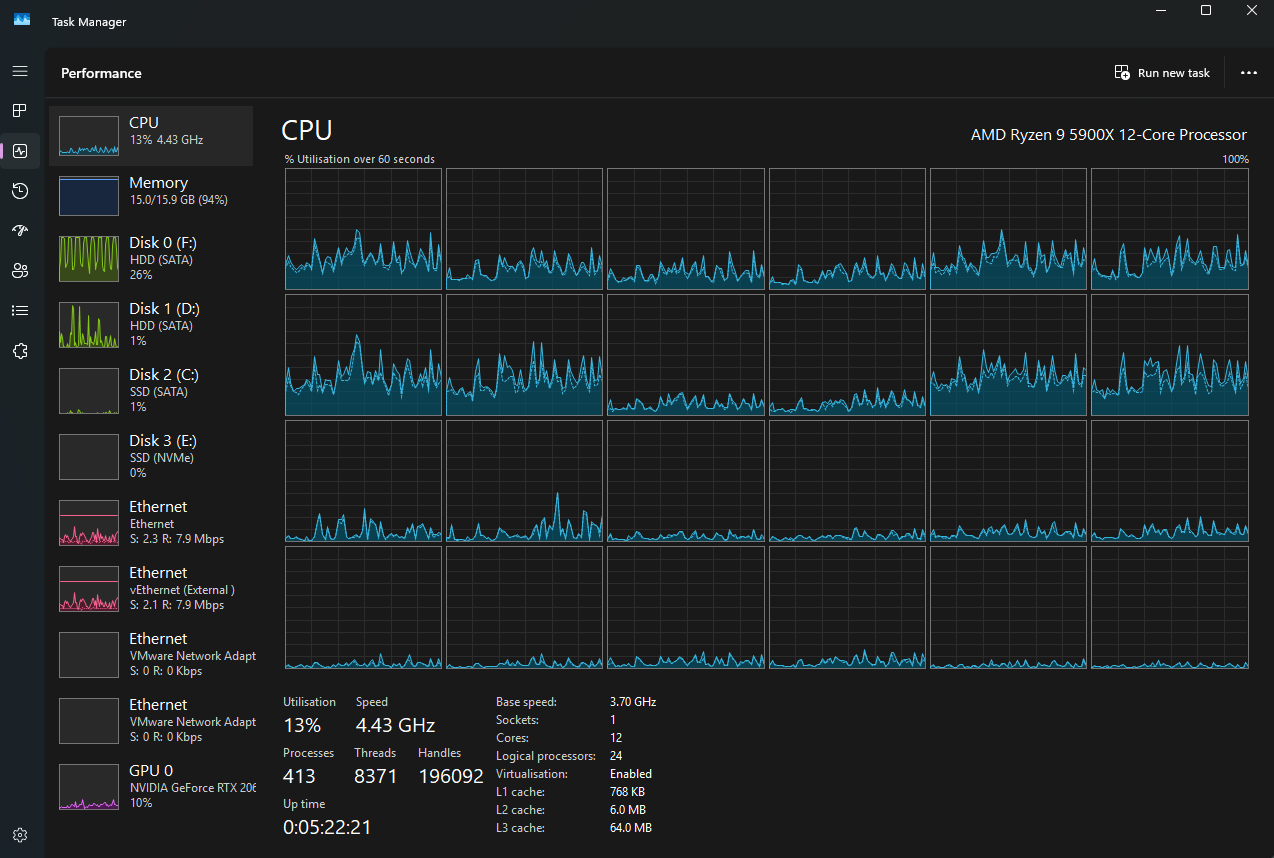Screen dimensions: 1274x858
Task: Click the Processes count 413
Action: (299, 776)
